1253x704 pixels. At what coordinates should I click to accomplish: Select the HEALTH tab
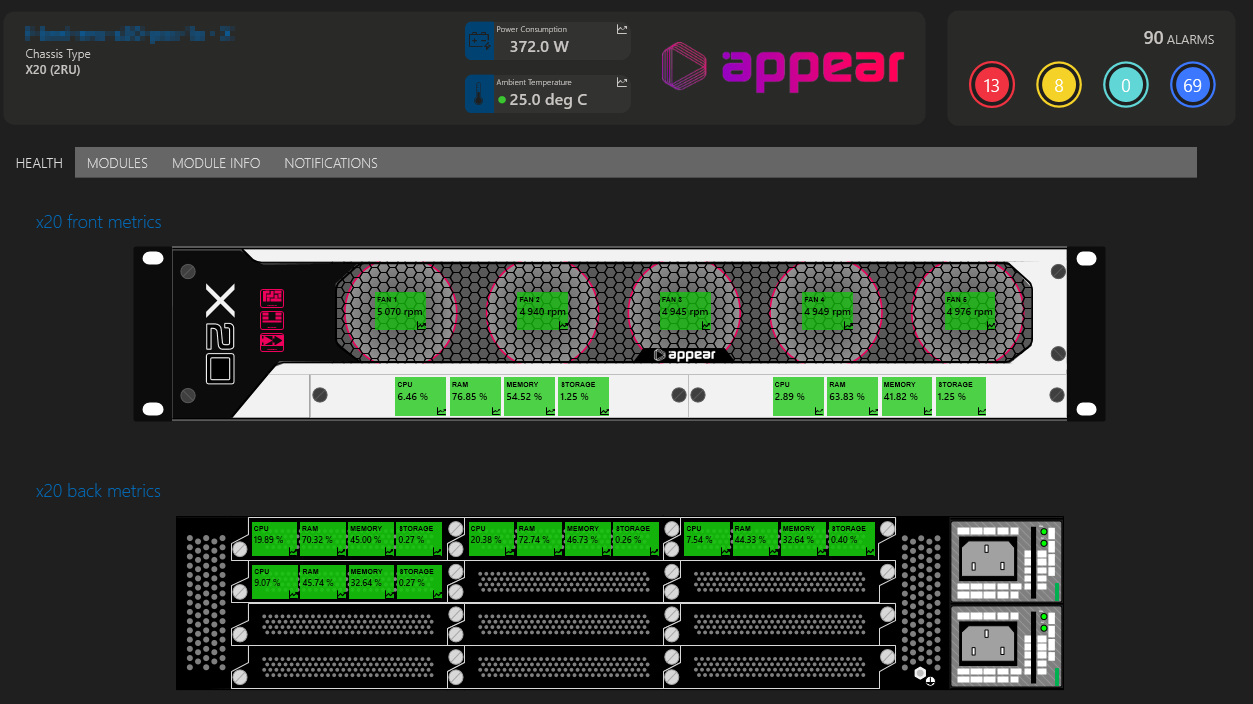[x=39, y=163]
